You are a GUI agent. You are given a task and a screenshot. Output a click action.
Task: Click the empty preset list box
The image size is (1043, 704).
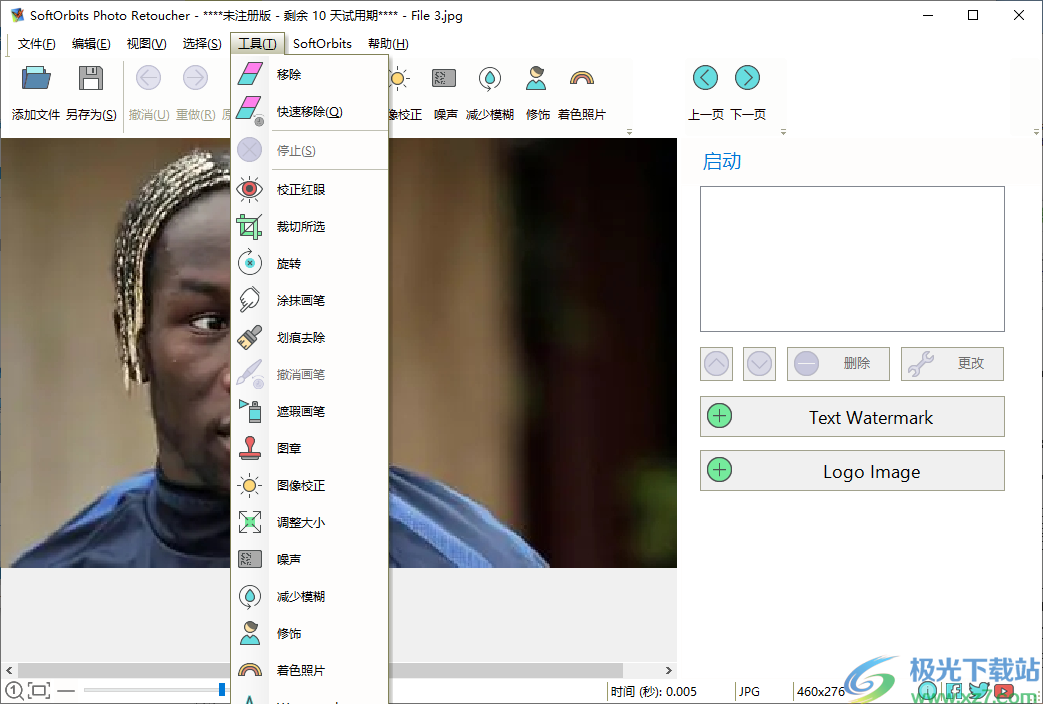[852, 258]
